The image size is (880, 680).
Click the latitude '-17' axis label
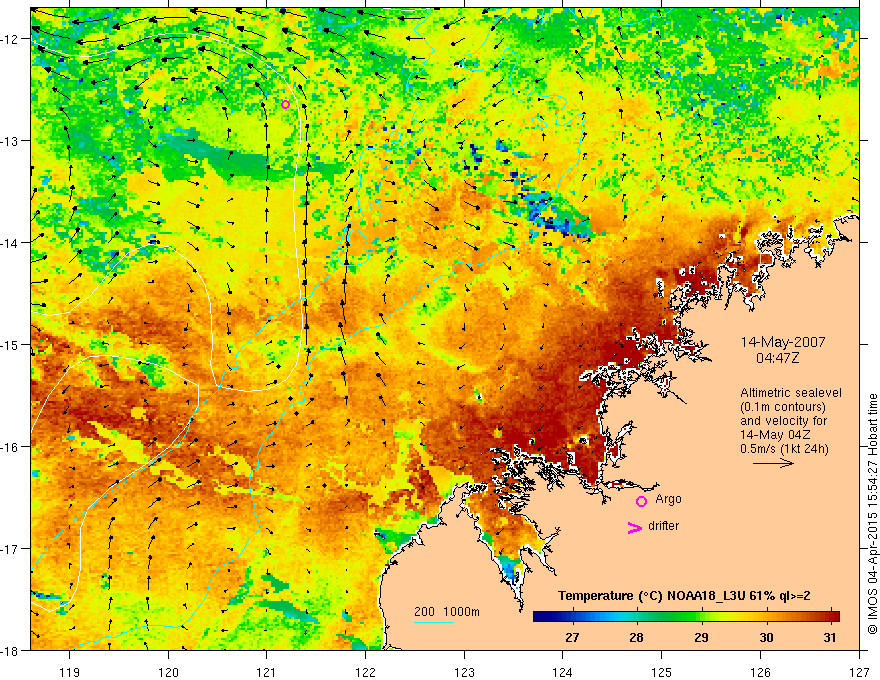pos(10,548)
